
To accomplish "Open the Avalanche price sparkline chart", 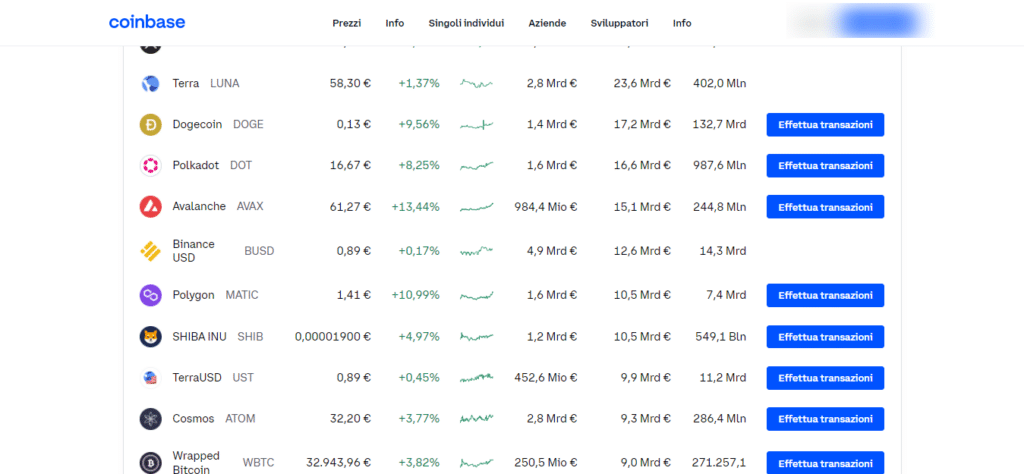I will pos(477,207).
